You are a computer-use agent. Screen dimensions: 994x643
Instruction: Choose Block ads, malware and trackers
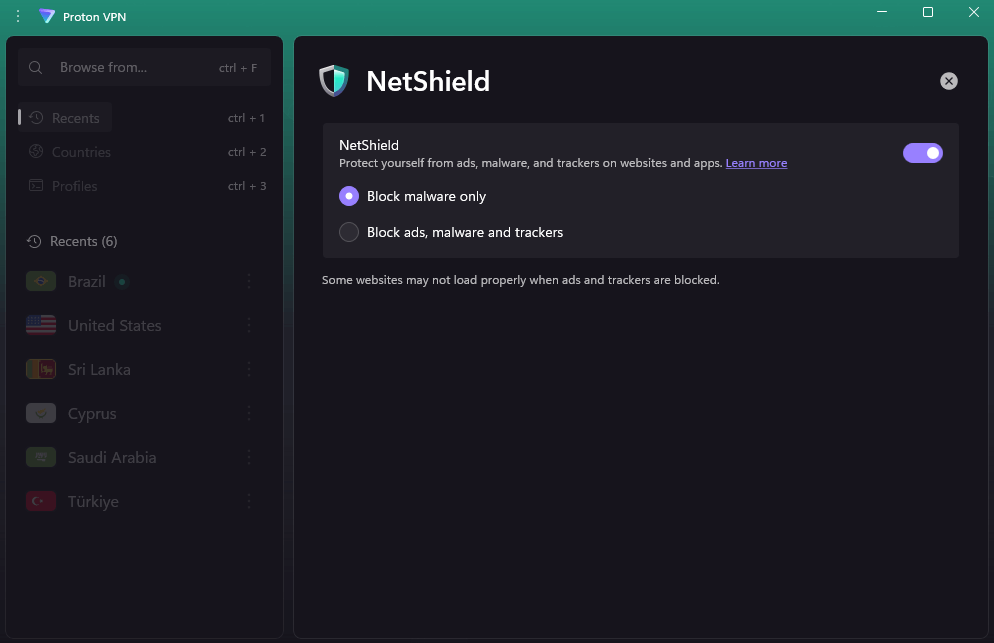coord(348,232)
